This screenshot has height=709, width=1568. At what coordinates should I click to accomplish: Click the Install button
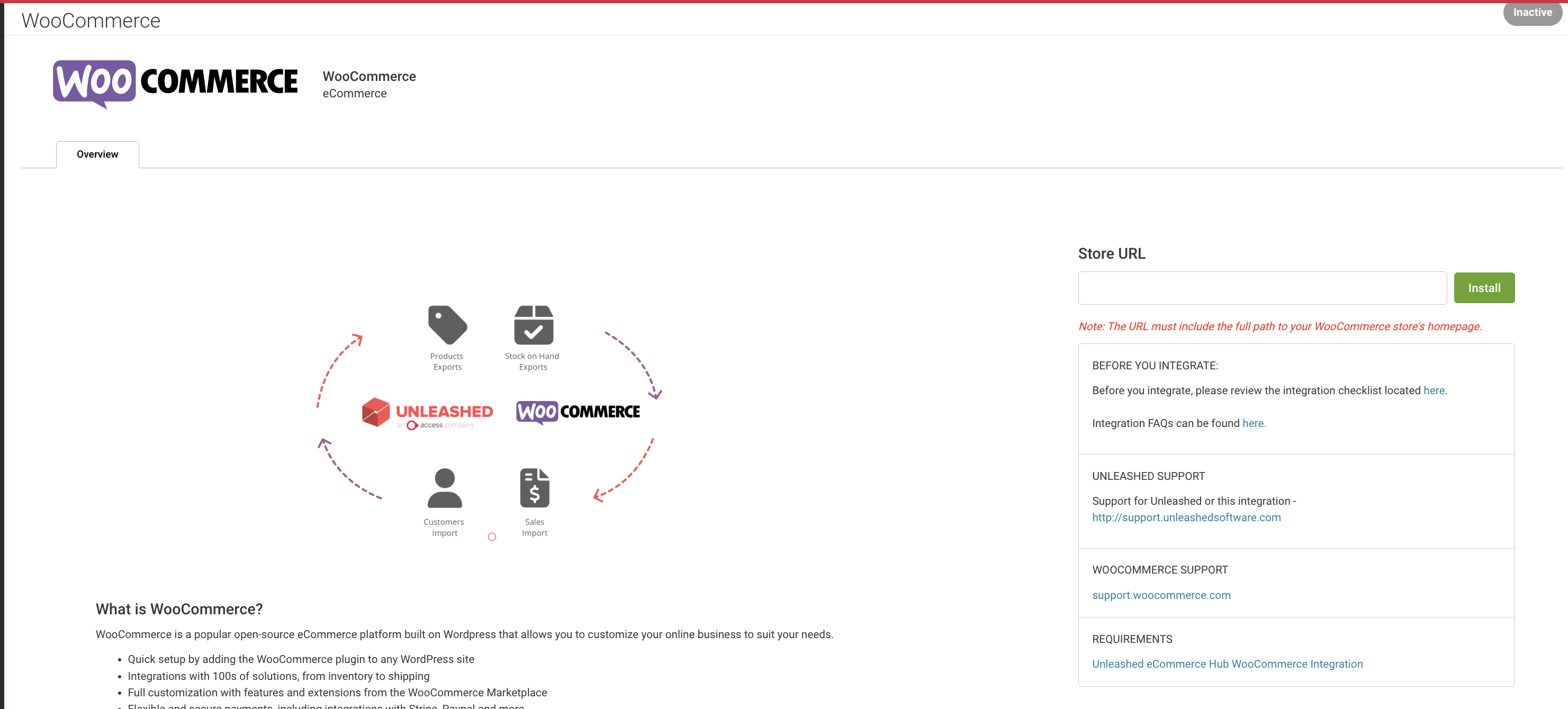pyautogui.click(x=1484, y=288)
